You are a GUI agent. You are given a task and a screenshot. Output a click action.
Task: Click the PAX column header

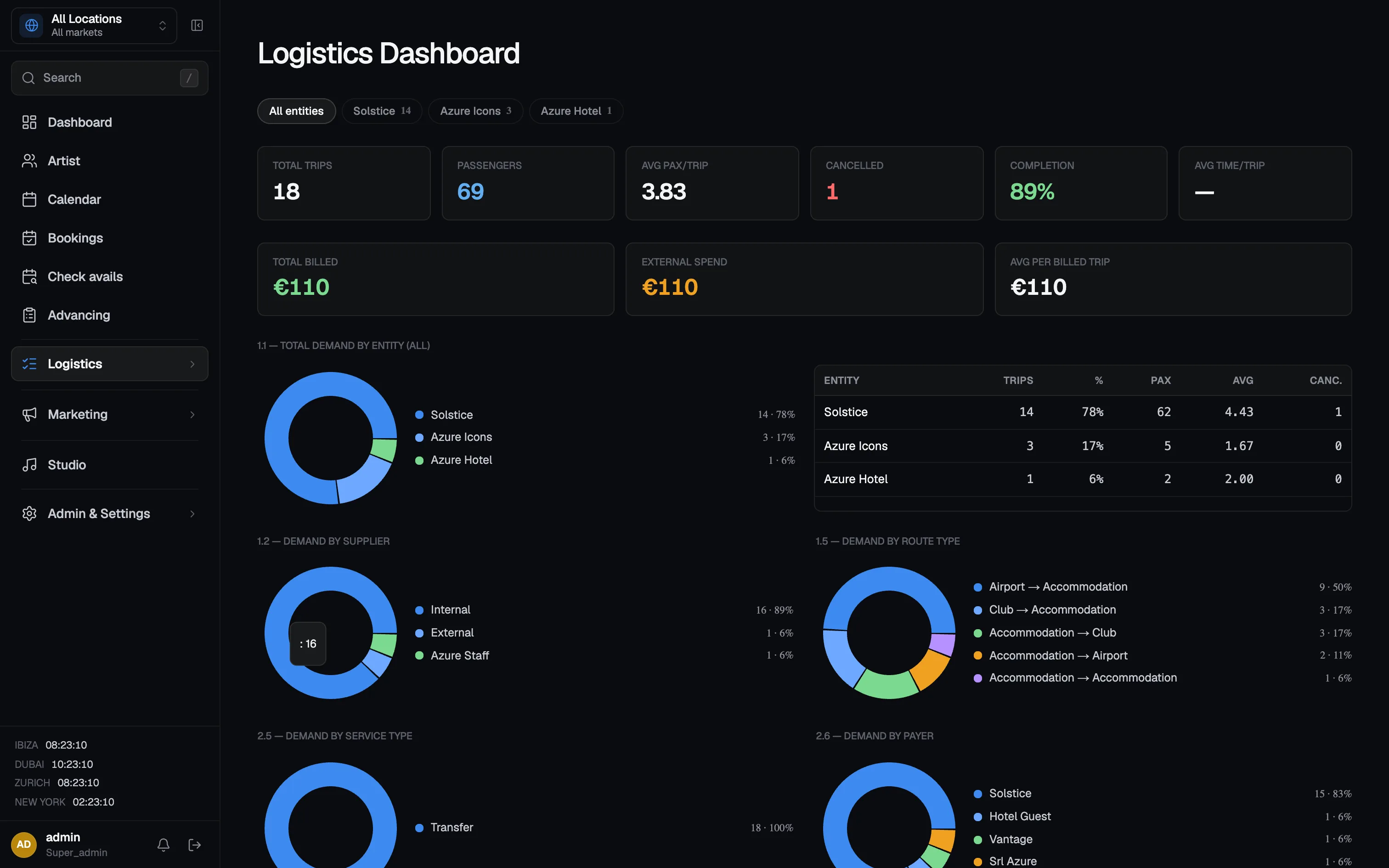(x=1161, y=381)
